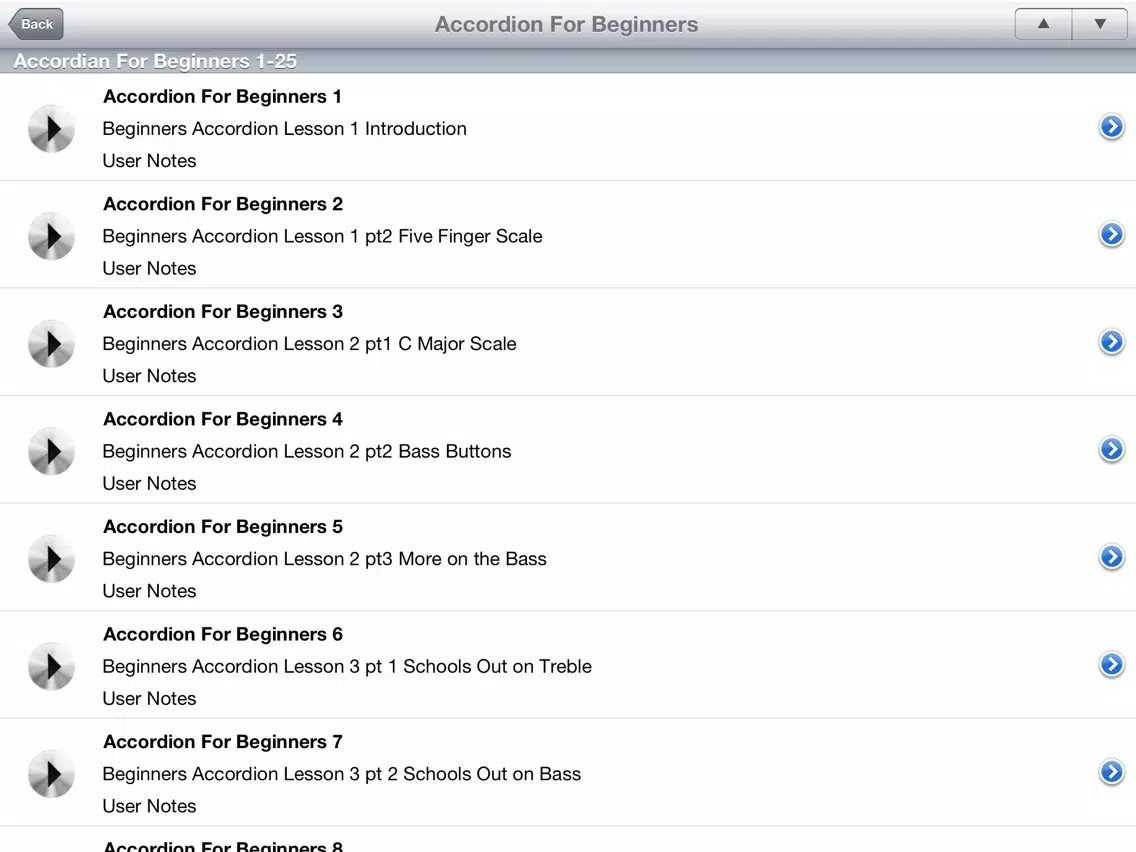Select title 'Accordion For Beginners 1'
Screen dimensions: 1136x852
(222, 97)
